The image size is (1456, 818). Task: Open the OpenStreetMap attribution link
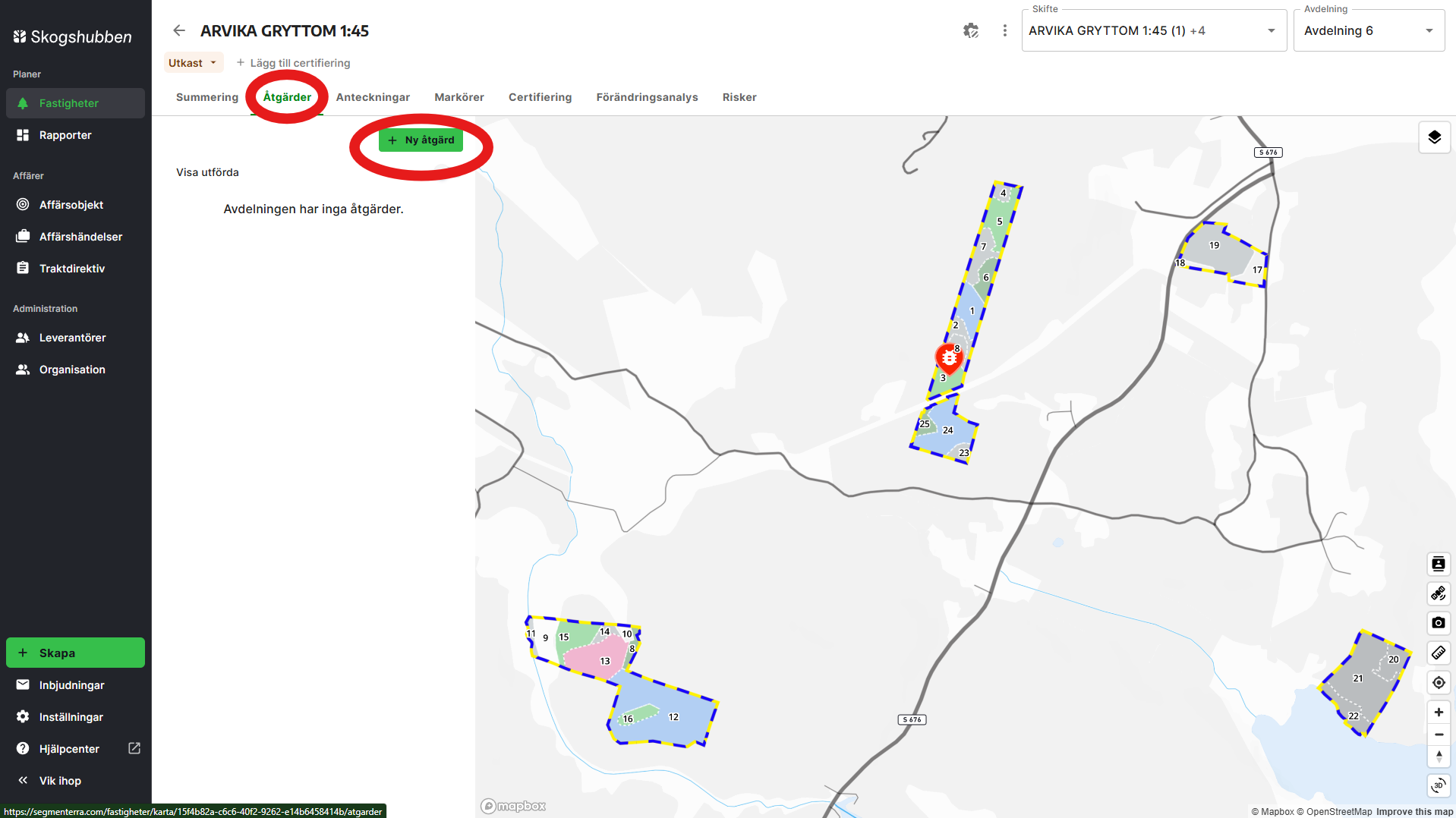[x=1335, y=812]
